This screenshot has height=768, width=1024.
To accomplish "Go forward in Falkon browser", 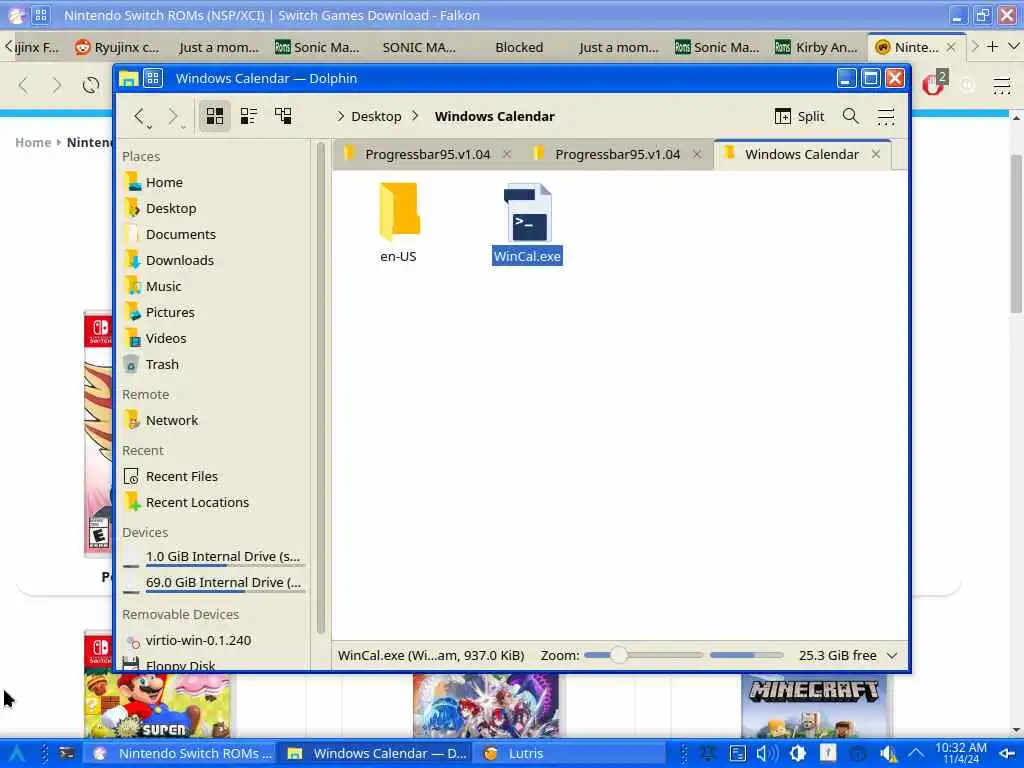I will click(57, 85).
